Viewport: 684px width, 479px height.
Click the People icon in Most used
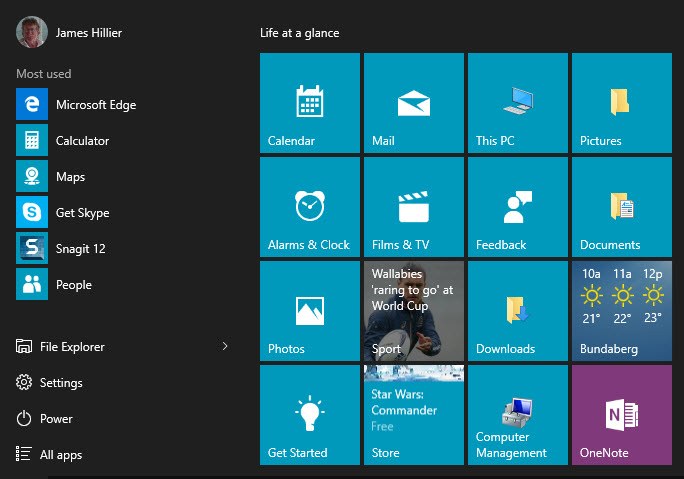pos(32,284)
